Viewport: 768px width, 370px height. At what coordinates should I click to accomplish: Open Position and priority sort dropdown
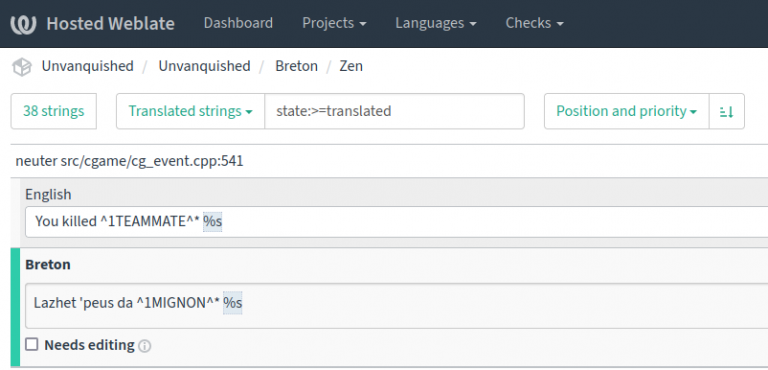[x=626, y=111]
